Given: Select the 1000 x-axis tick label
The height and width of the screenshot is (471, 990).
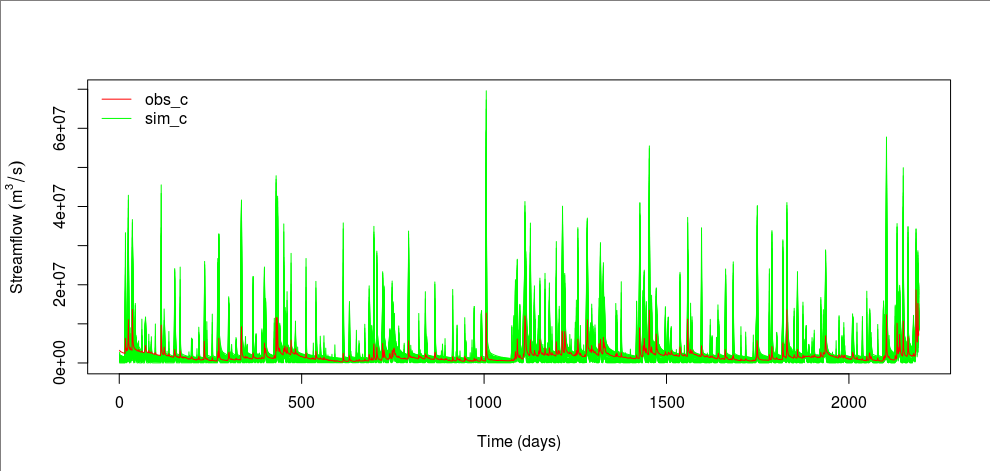Looking at the screenshot, I should click(484, 401).
